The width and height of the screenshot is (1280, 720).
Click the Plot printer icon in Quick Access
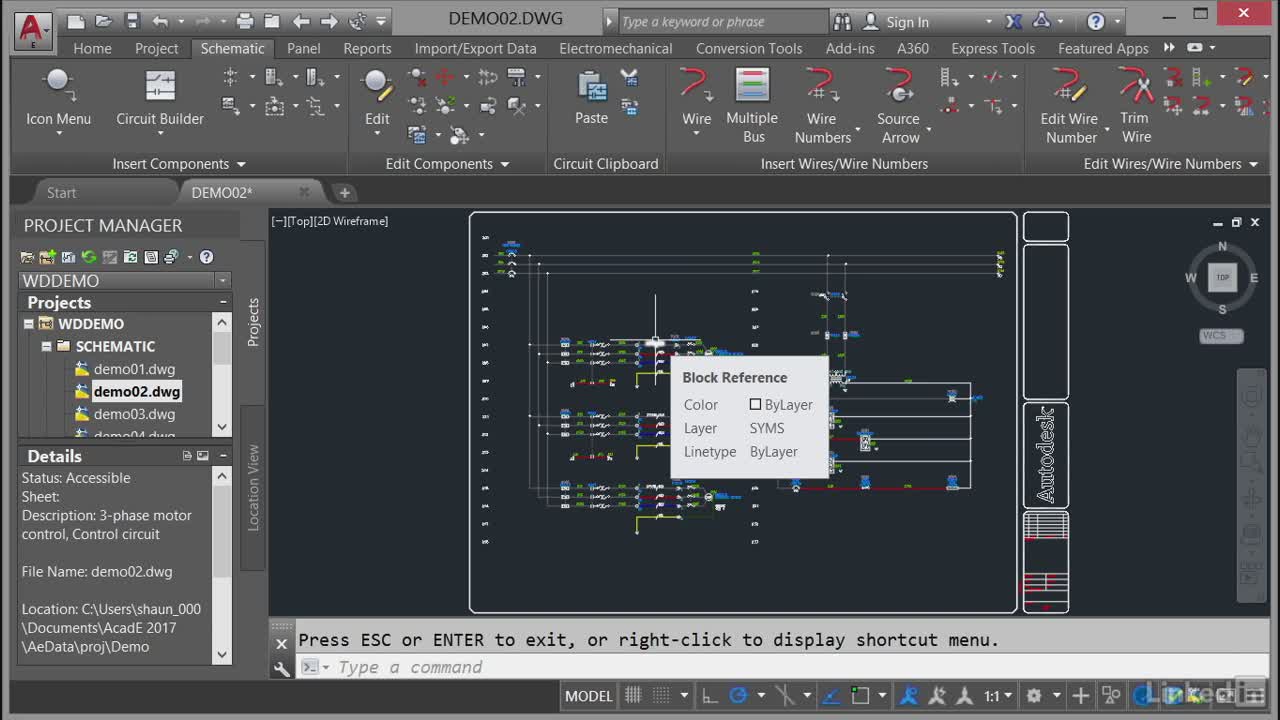coord(245,21)
